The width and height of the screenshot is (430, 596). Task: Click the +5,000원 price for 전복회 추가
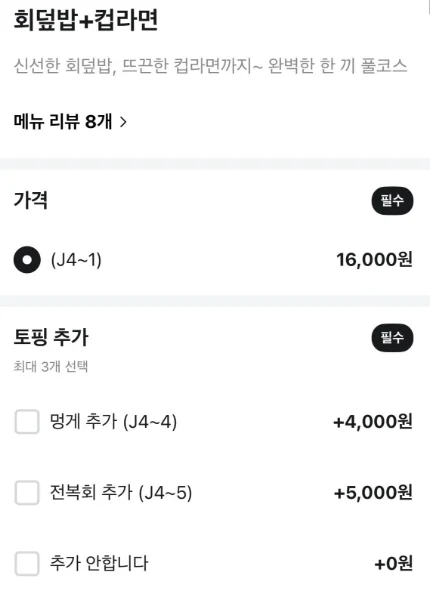coord(373,493)
